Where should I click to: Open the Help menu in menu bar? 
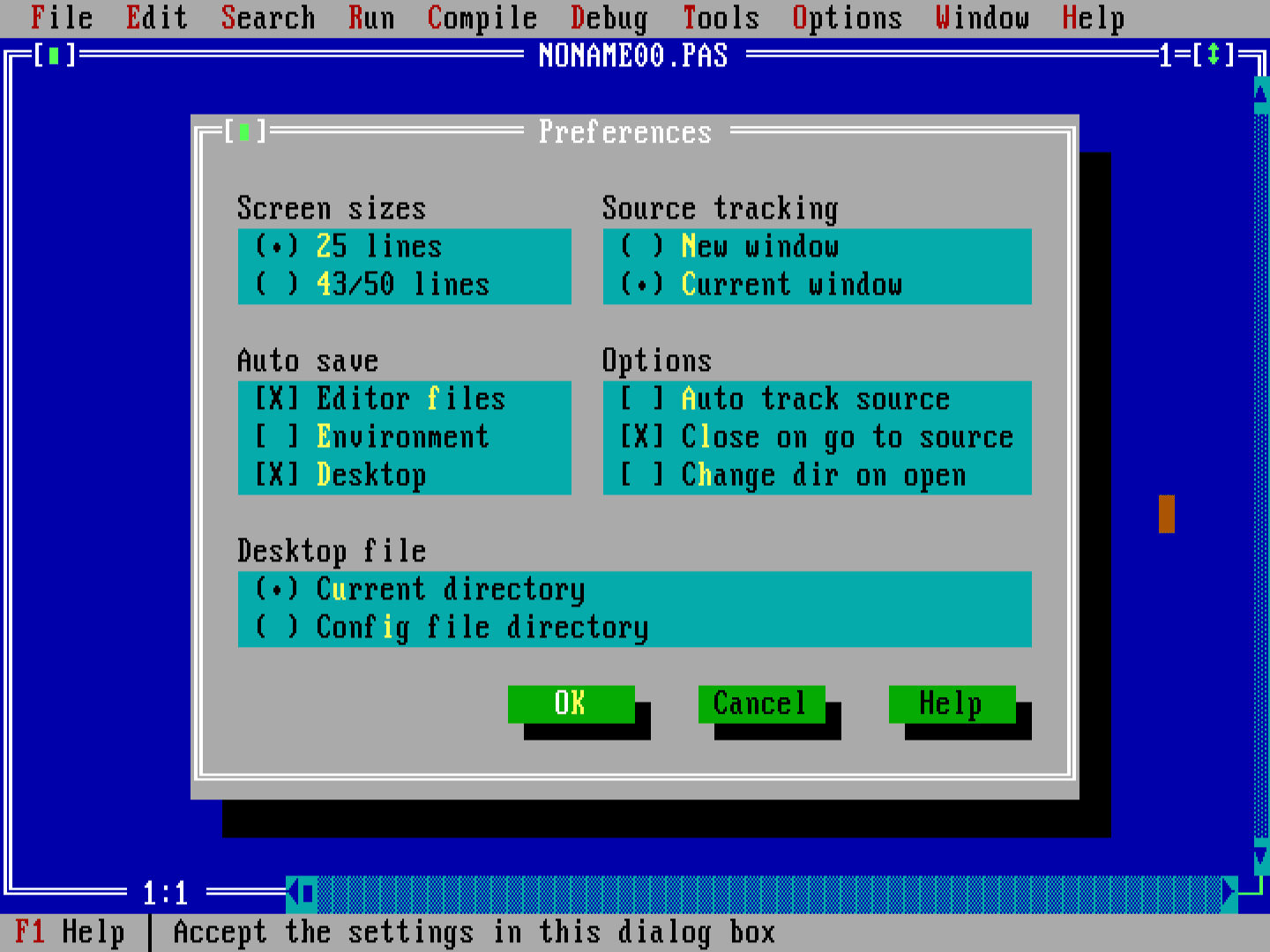coord(1094,19)
